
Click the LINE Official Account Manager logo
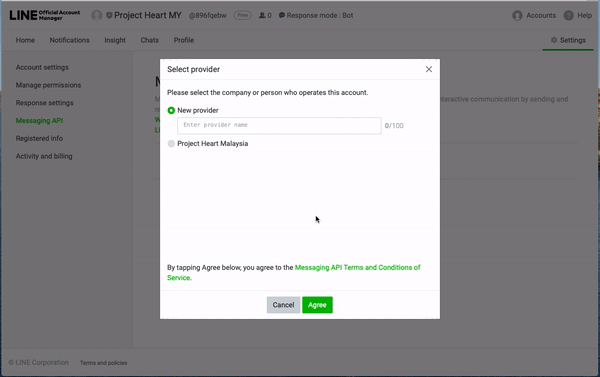(44, 15)
